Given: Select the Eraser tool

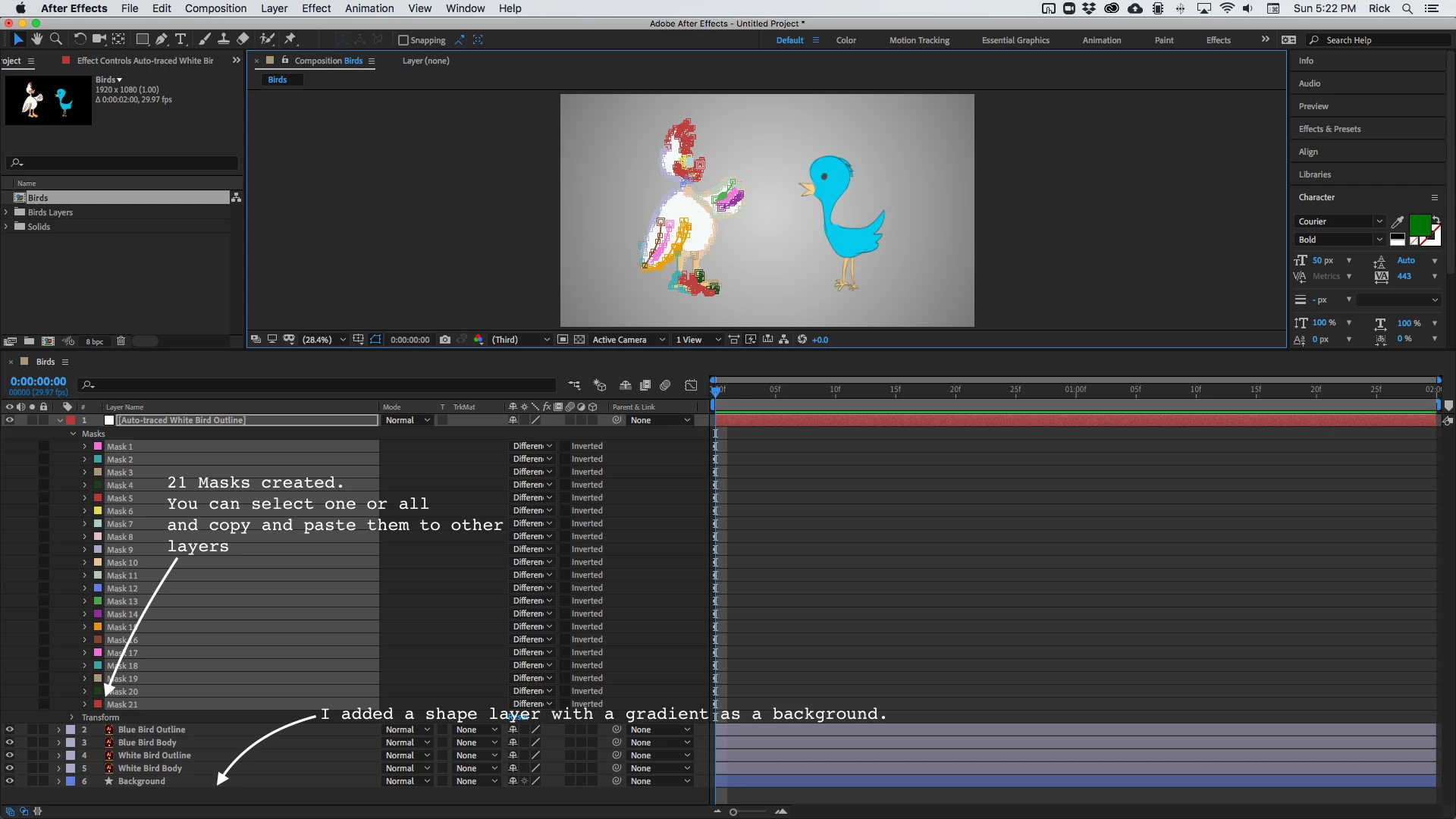Looking at the screenshot, I should [x=243, y=39].
